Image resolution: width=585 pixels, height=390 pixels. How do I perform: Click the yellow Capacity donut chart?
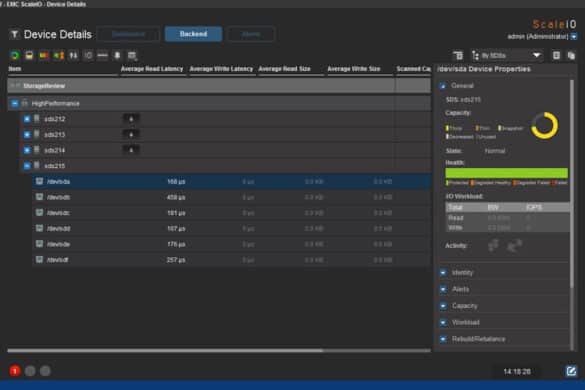coord(544,125)
